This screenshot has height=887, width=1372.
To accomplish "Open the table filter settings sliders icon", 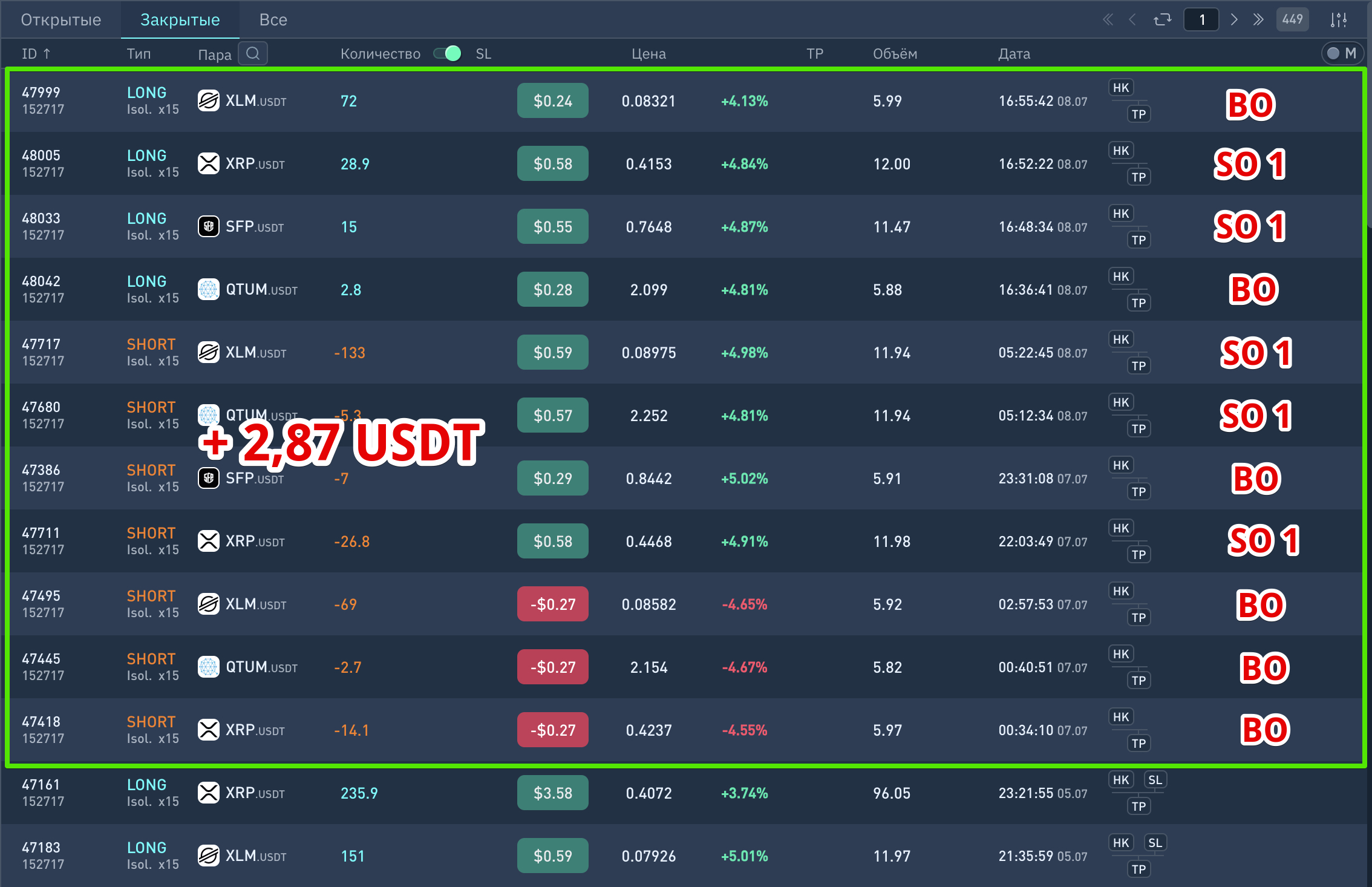I will coord(1339,20).
